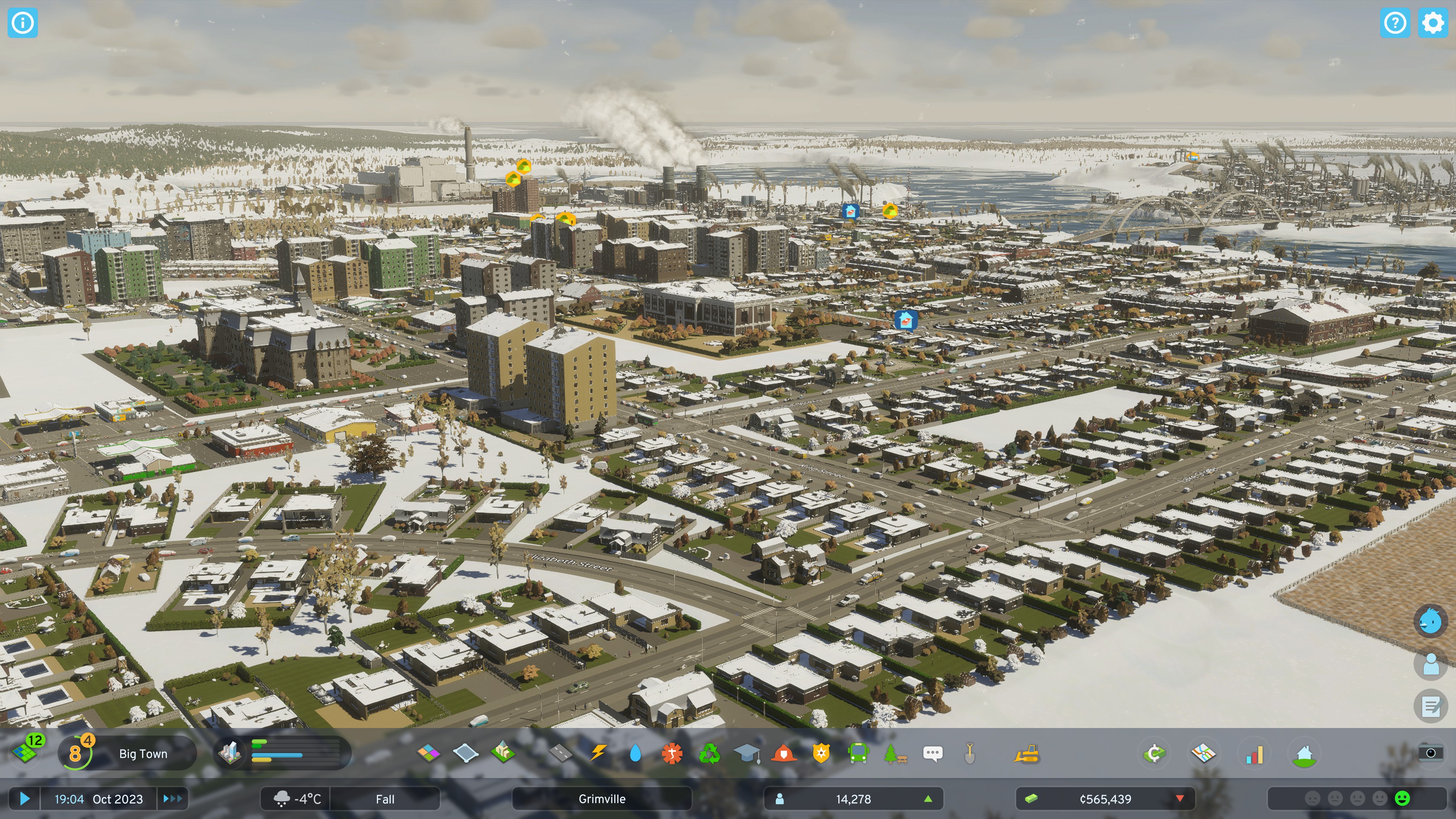Open the Signature Buildings menu
Screen dimensions: 1456x819
click(503, 753)
